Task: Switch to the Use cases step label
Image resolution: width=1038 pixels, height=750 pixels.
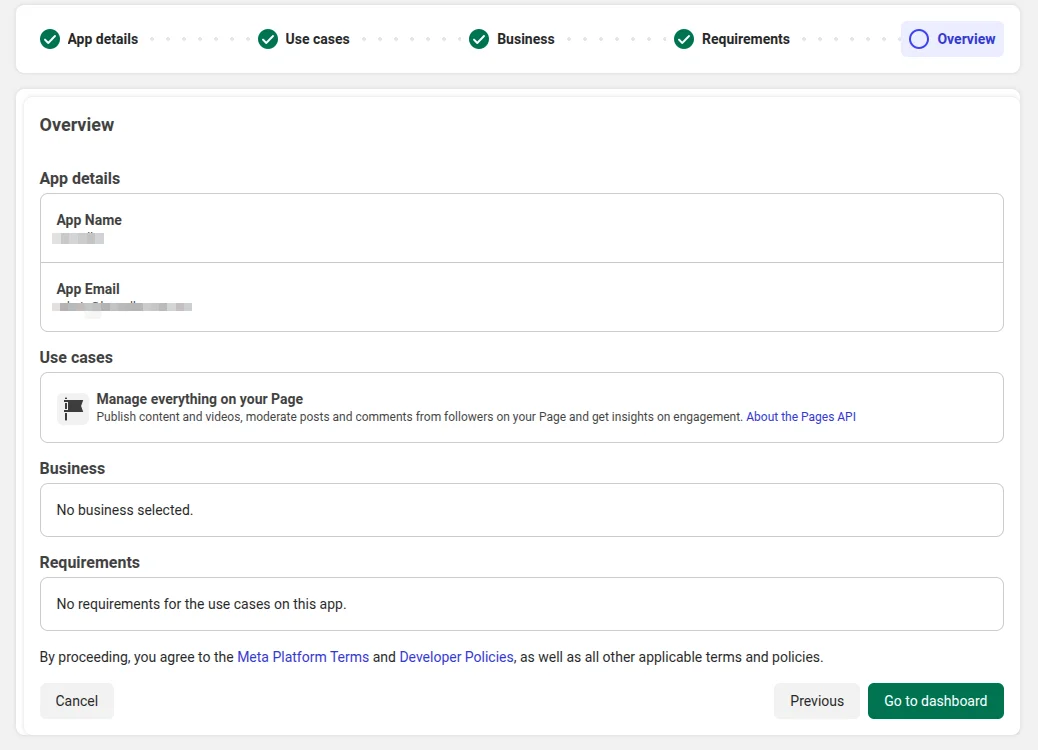Action: pyautogui.click(x=317, y=39)
